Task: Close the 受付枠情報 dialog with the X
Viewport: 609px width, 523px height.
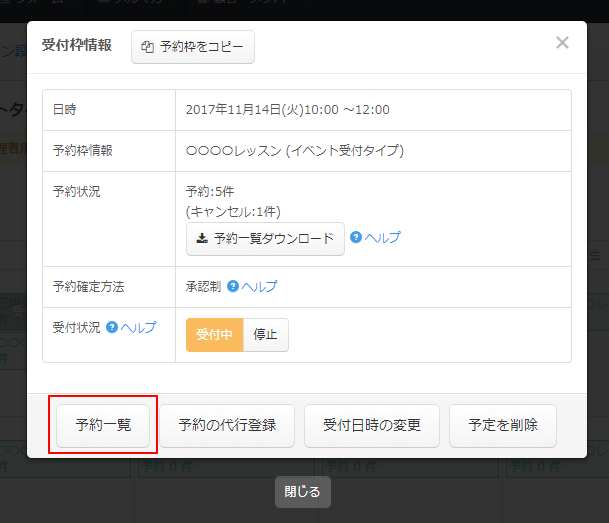Action: point(562,43)
